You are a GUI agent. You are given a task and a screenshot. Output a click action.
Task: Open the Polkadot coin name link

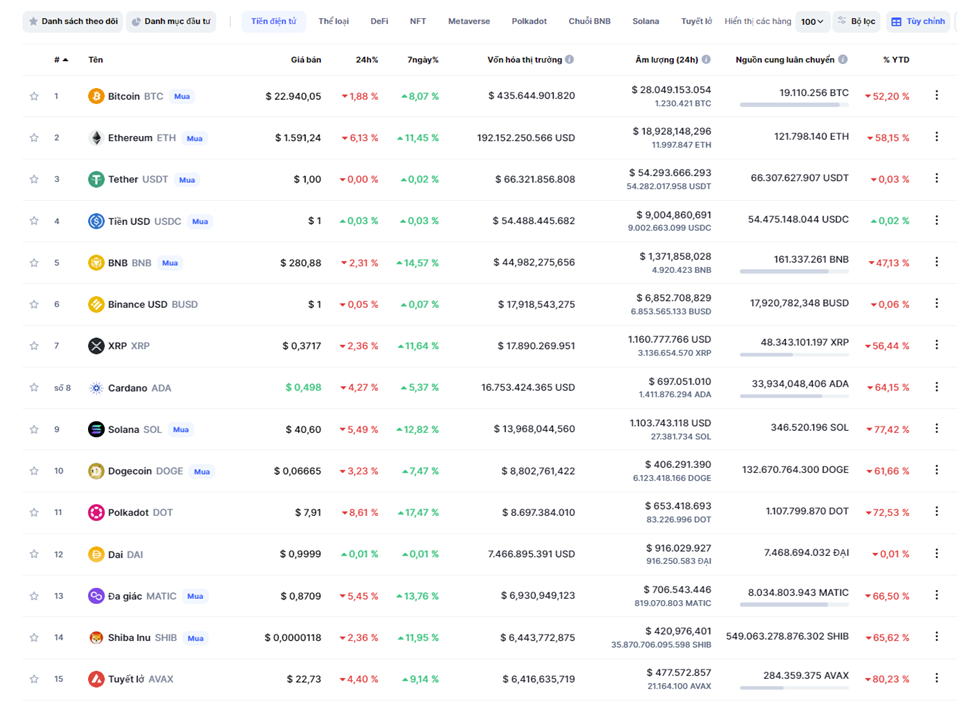128,513
